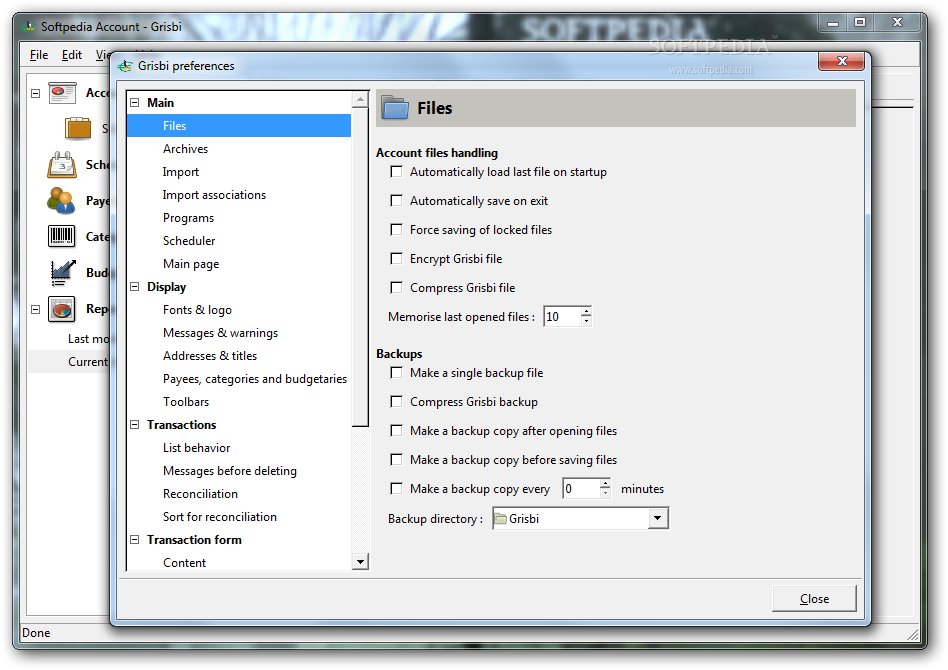
Task: Select Reconciliation in preferences tree
Action: click(200, 493)
